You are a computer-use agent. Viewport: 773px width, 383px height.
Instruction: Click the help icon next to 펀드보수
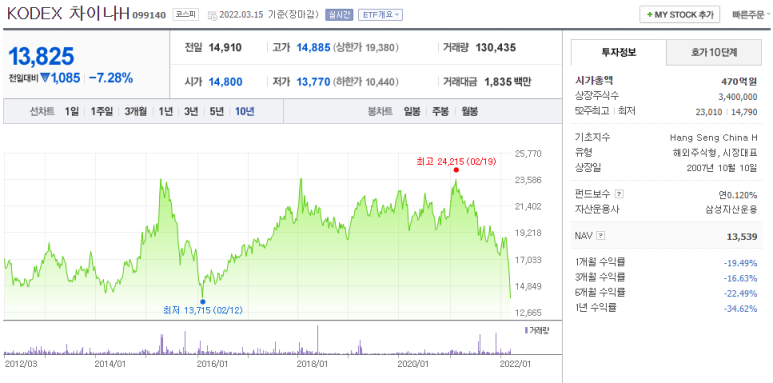pyautogui.click(x=620, y=194)
